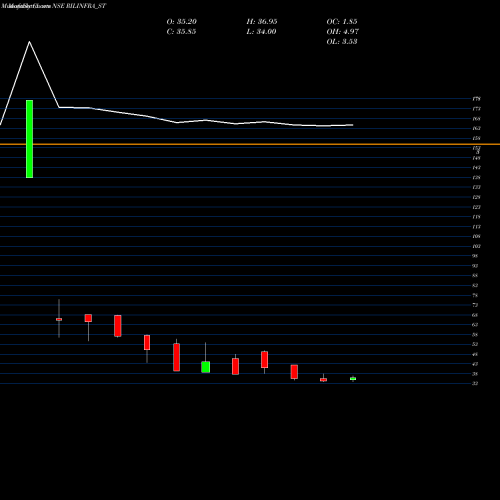Click the OH: 4.97 value

[x=343, y=32]
